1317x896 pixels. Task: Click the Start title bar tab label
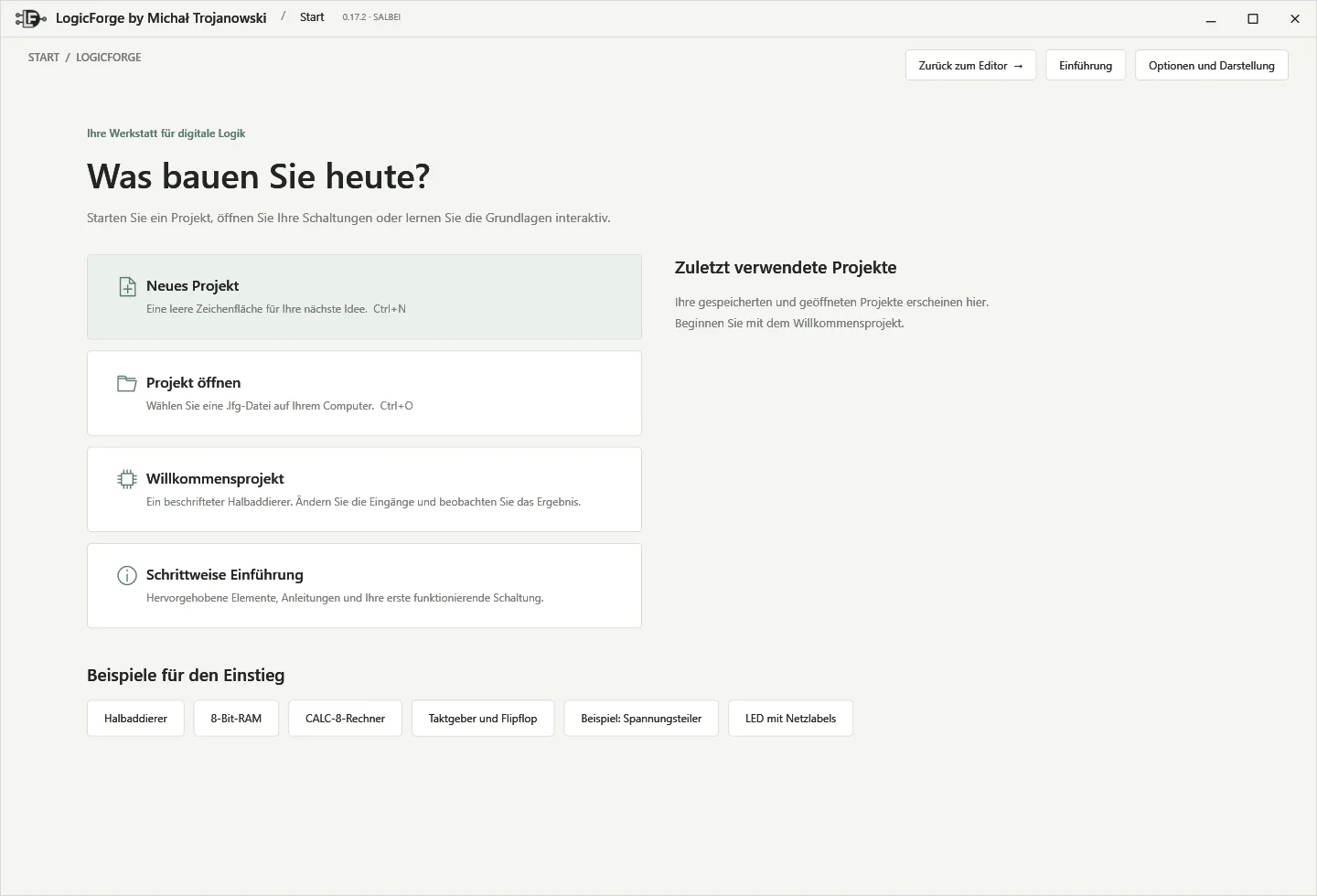[312, 17]
